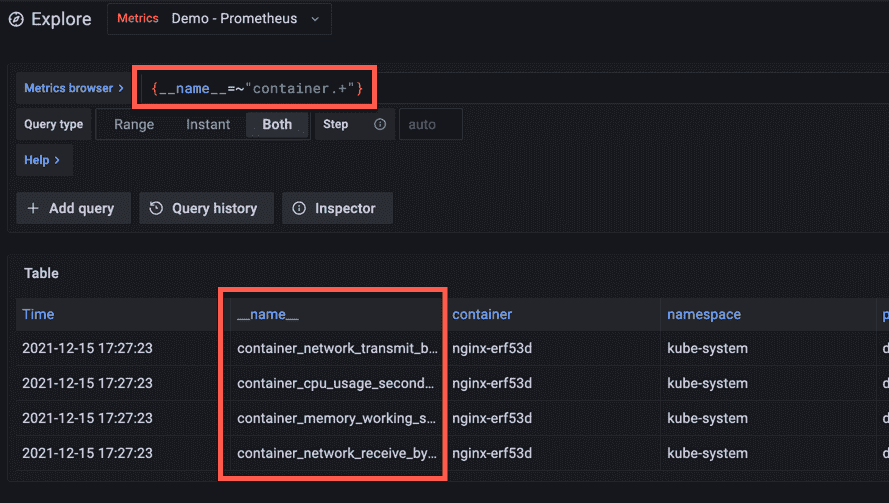Click kube-system in the cpu_usage row
The image size is (889, 503).
click(x=707, y=383)
